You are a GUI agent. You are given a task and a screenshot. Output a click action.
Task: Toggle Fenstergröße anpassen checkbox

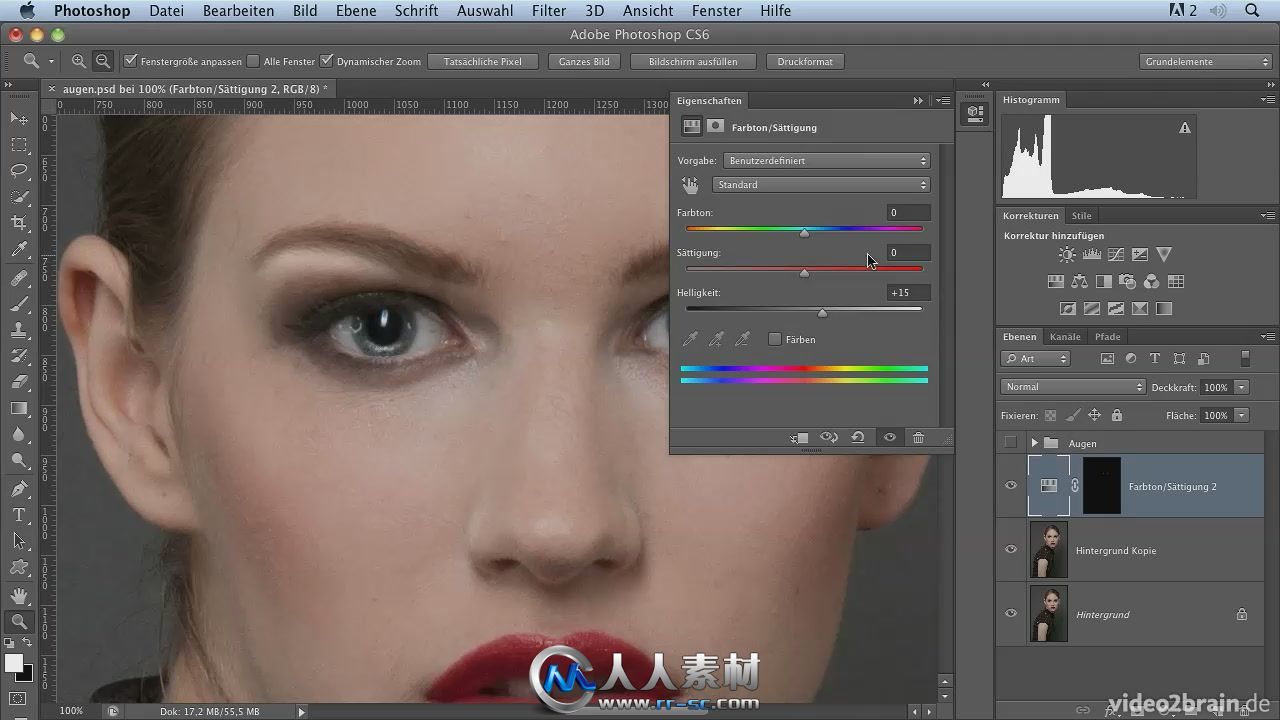click(131, 61)
